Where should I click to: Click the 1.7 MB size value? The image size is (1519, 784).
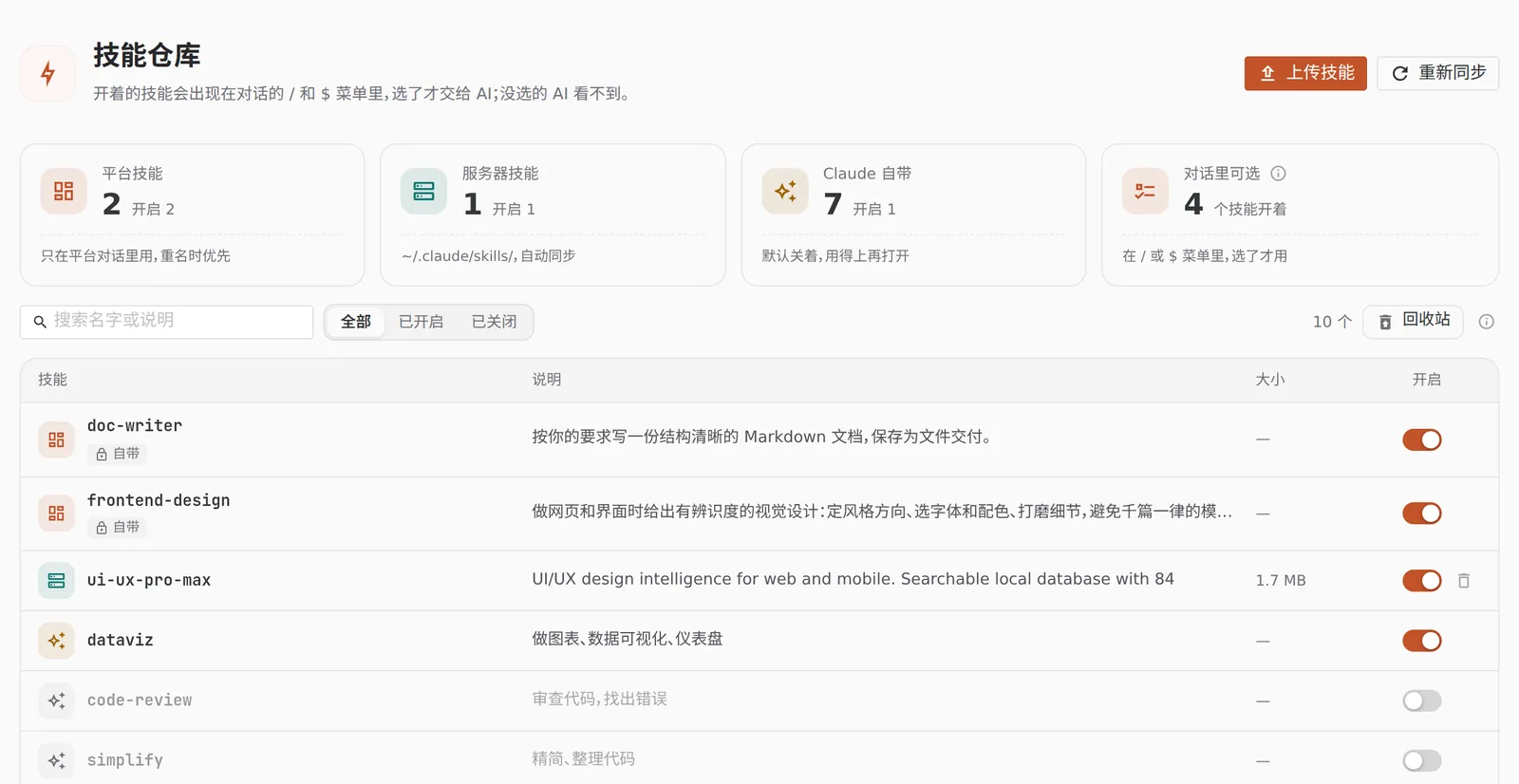[x=1281, y=580]
